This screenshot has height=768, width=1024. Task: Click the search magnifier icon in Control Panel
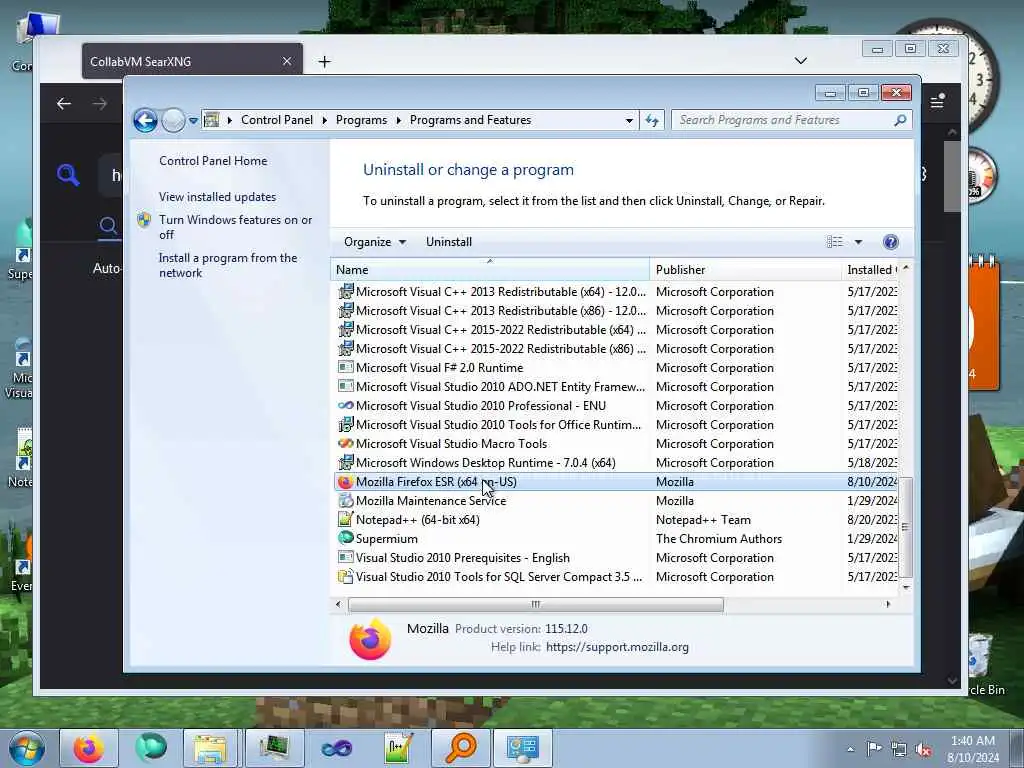900,120
